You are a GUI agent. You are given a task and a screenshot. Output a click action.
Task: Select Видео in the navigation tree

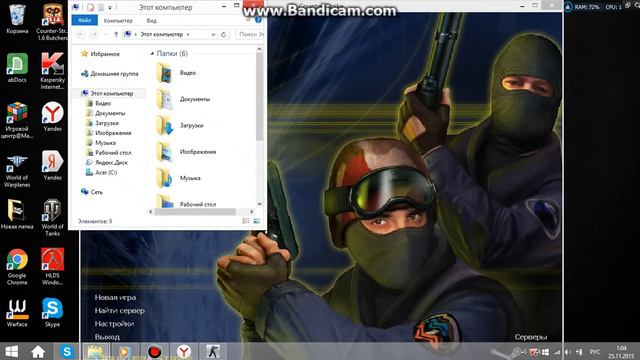pos(98,104)
